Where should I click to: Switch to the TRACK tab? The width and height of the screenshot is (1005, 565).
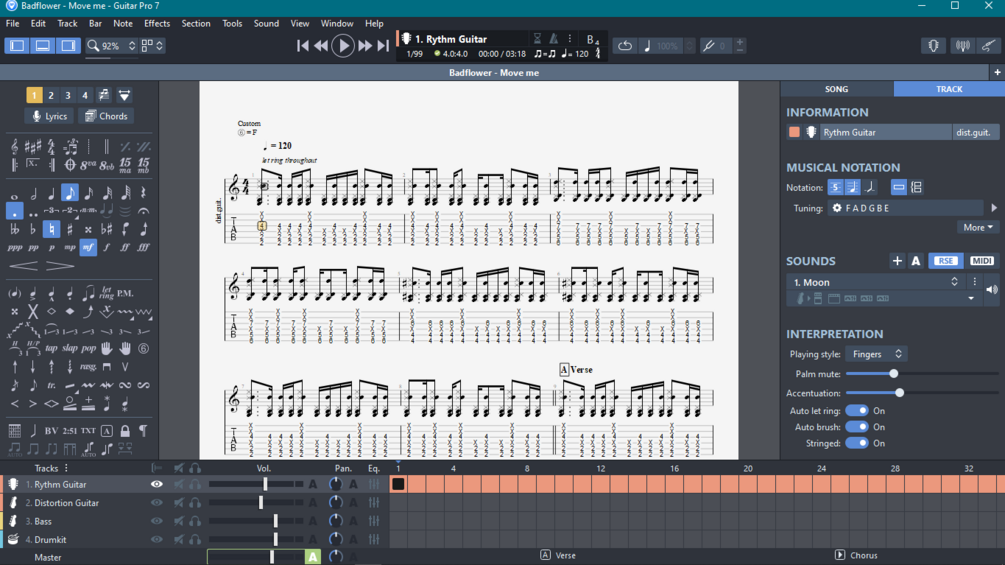pyautogui.click(x=949, y=89)
